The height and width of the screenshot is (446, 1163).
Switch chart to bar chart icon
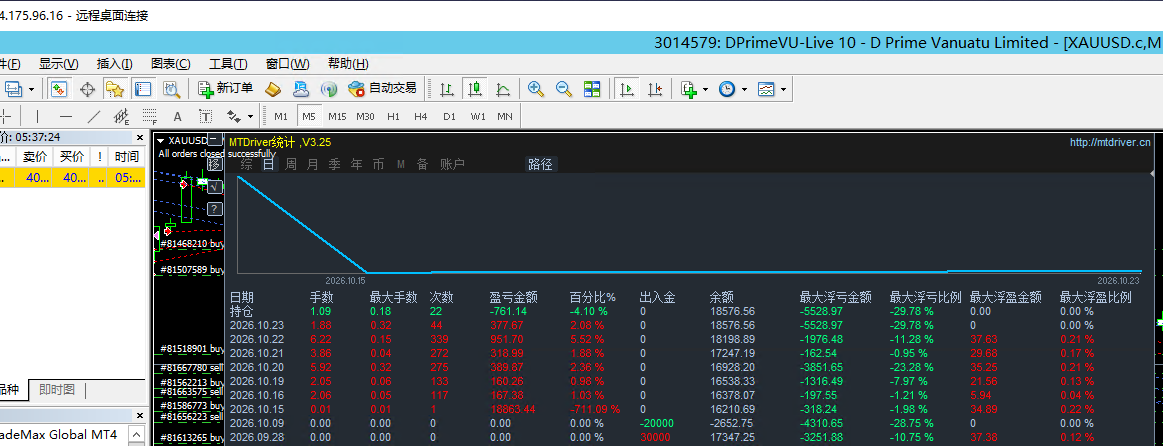point(447,89)
